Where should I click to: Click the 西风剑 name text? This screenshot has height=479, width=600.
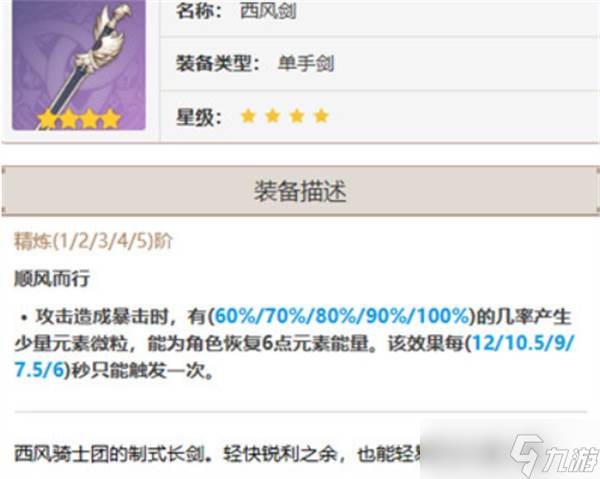[268, 11]
